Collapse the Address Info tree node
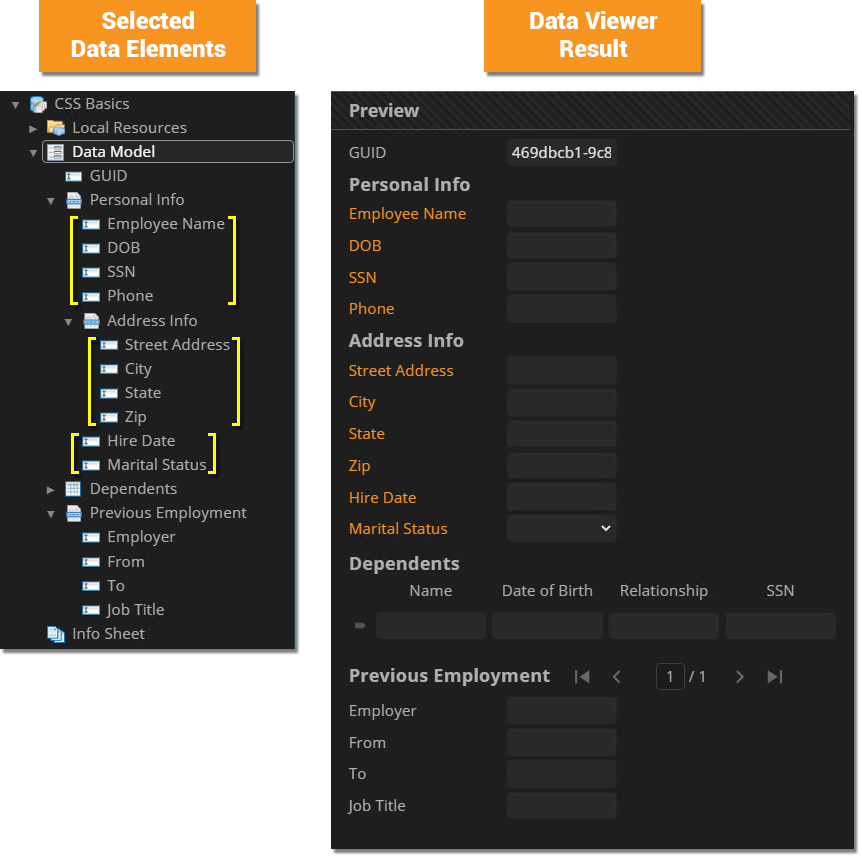 [x=68, y=322]
